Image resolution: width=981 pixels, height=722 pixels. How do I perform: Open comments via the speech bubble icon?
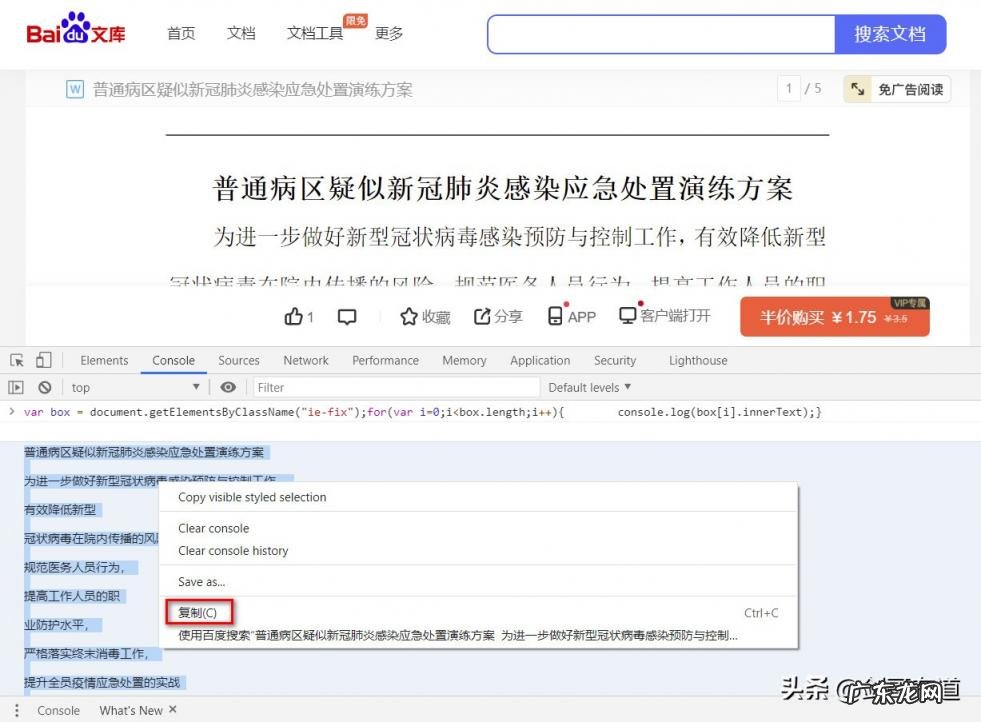click(x=346, y=316)
